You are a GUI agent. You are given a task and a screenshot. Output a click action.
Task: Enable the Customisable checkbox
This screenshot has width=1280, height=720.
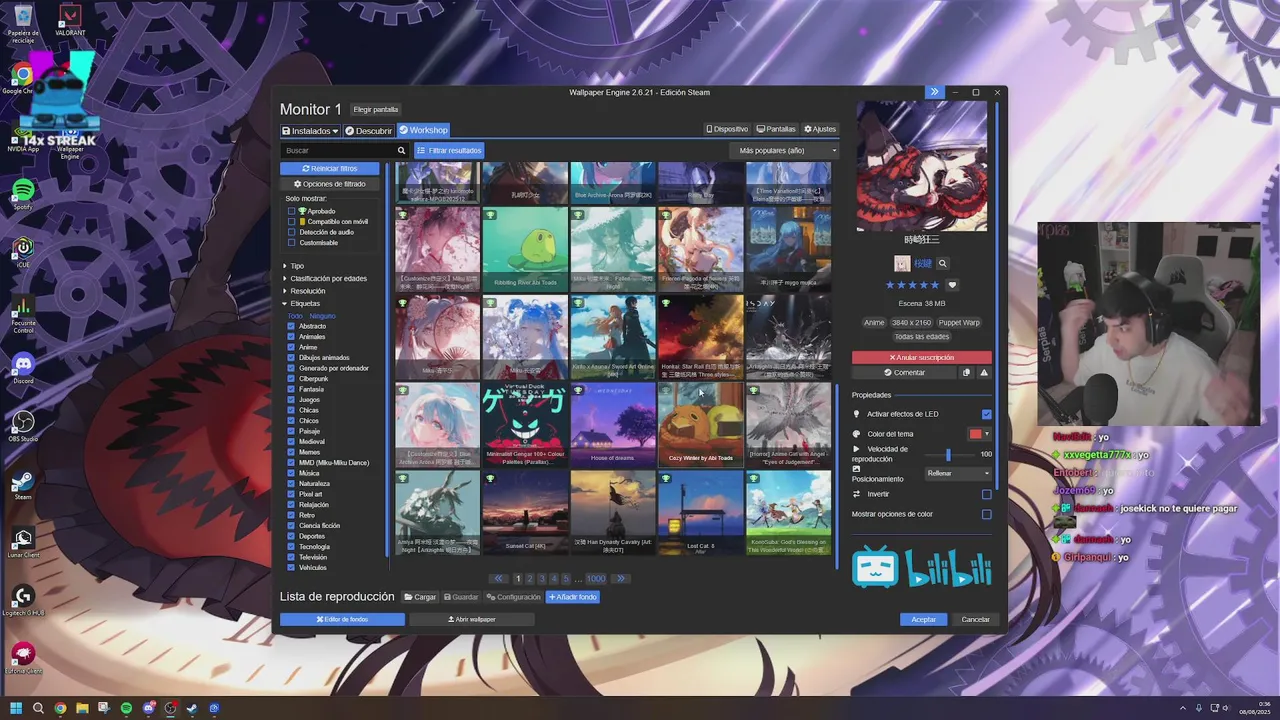click(x=292, y=243)
